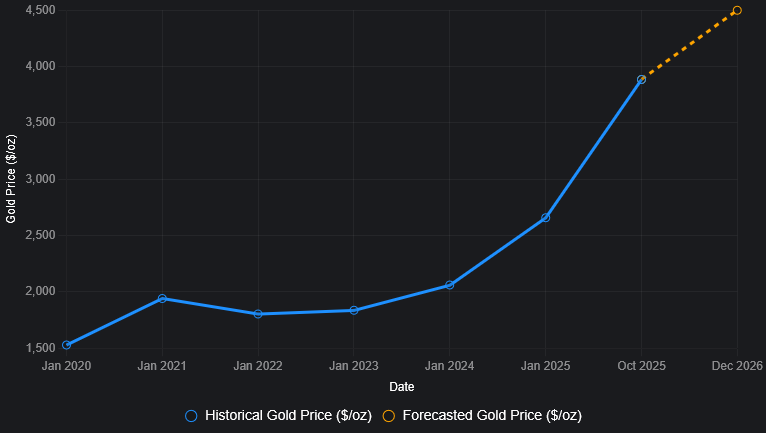This screenshot has height=433, width=766.
Task: Select the Jan 2025 data point
Action: click(545, 217)
